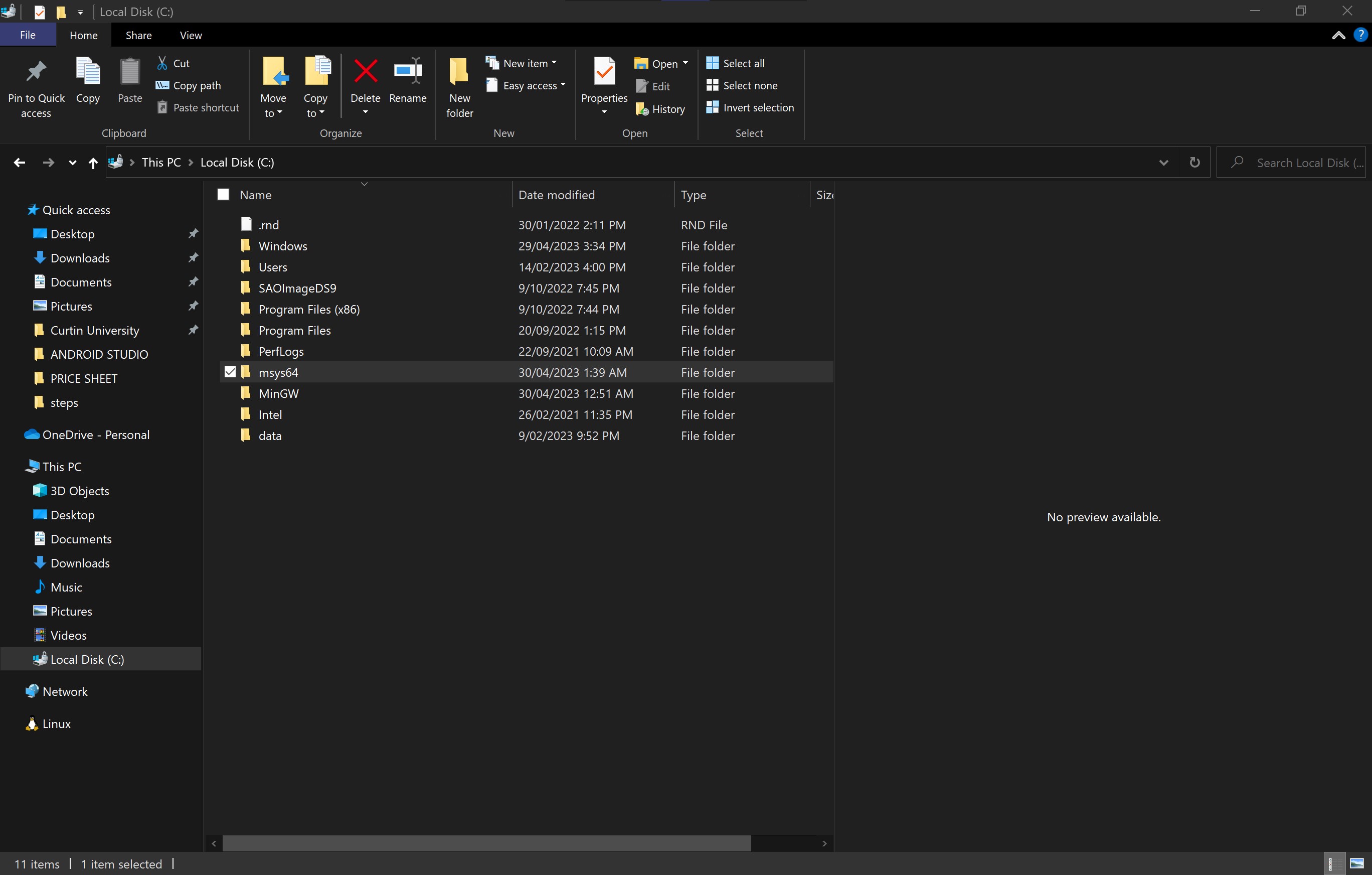Click Paste shortcut in ribbon

click(198, 108)
